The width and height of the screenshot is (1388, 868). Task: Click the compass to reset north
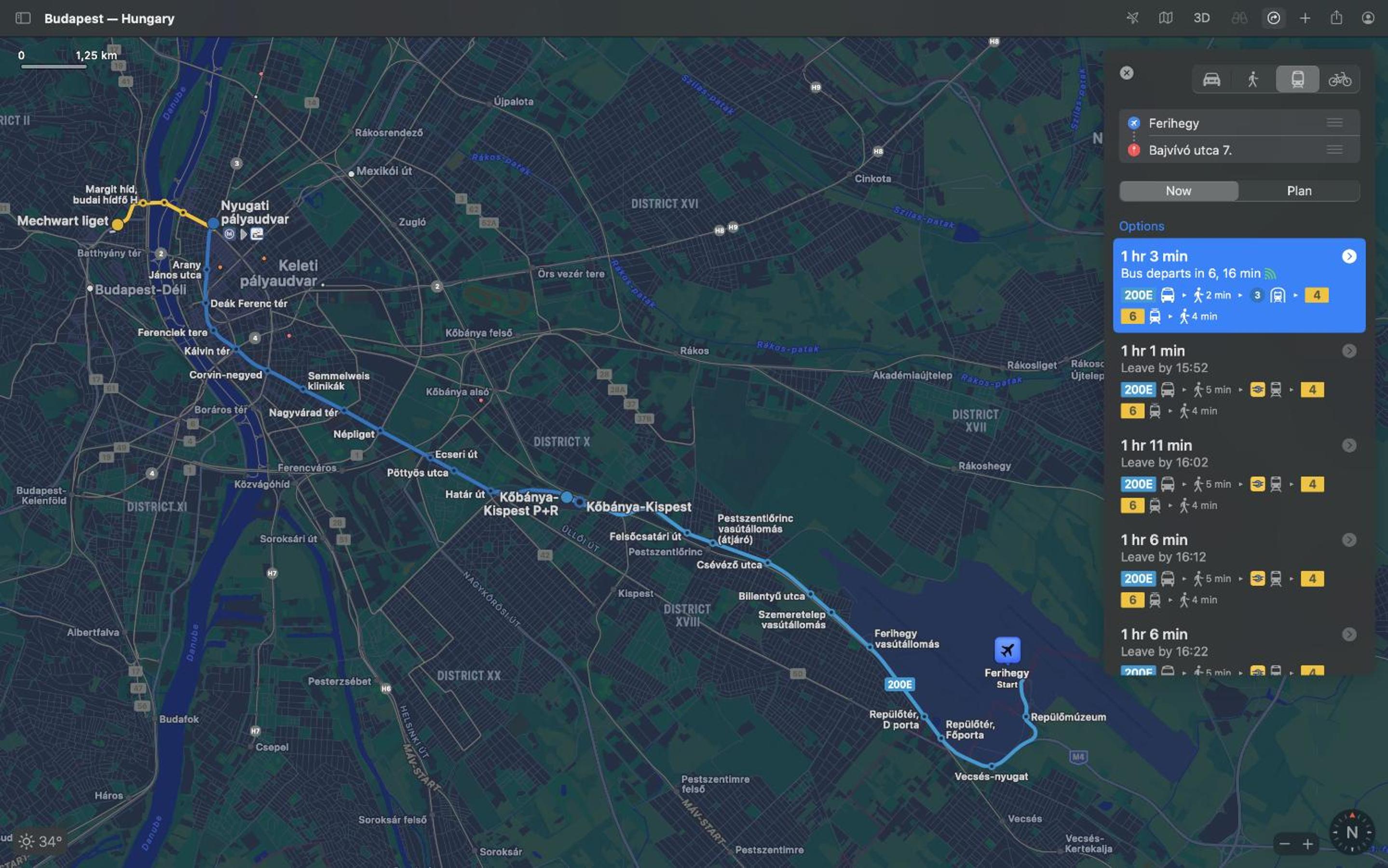coord(1352,832)
